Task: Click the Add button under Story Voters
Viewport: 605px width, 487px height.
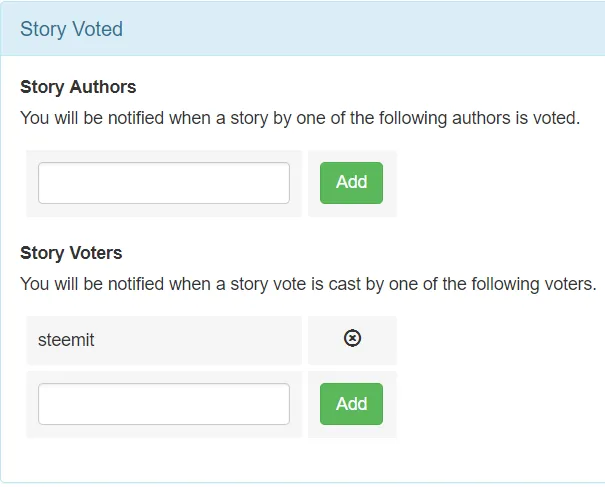Action: pyautogui.click(x=351, y=404)
